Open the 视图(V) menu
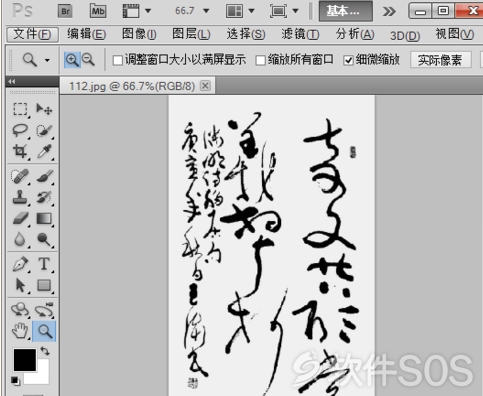Image resolution: width=483 pixels, height=396 pixels. coord(455,34)
